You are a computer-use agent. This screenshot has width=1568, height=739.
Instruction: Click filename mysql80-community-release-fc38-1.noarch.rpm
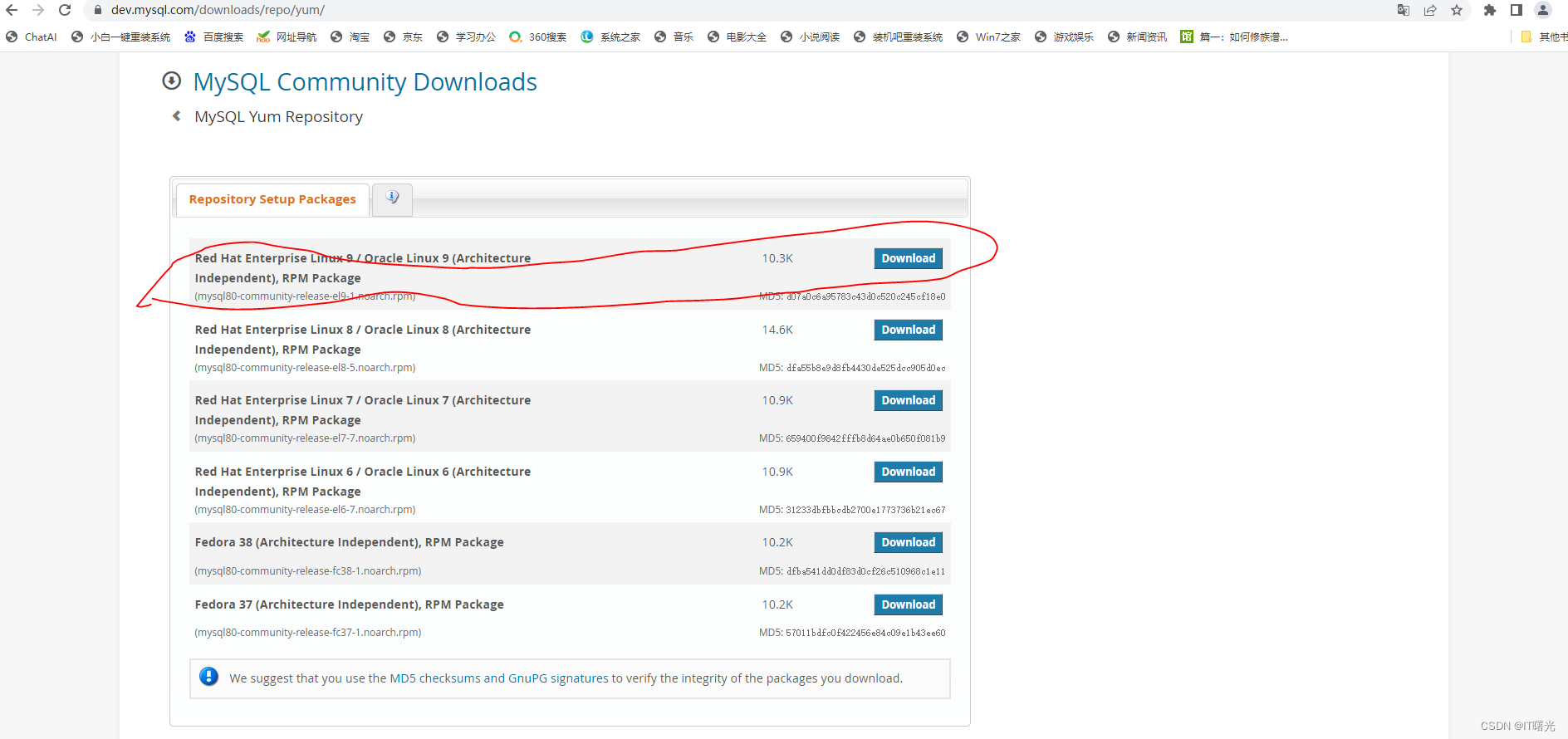308,571
